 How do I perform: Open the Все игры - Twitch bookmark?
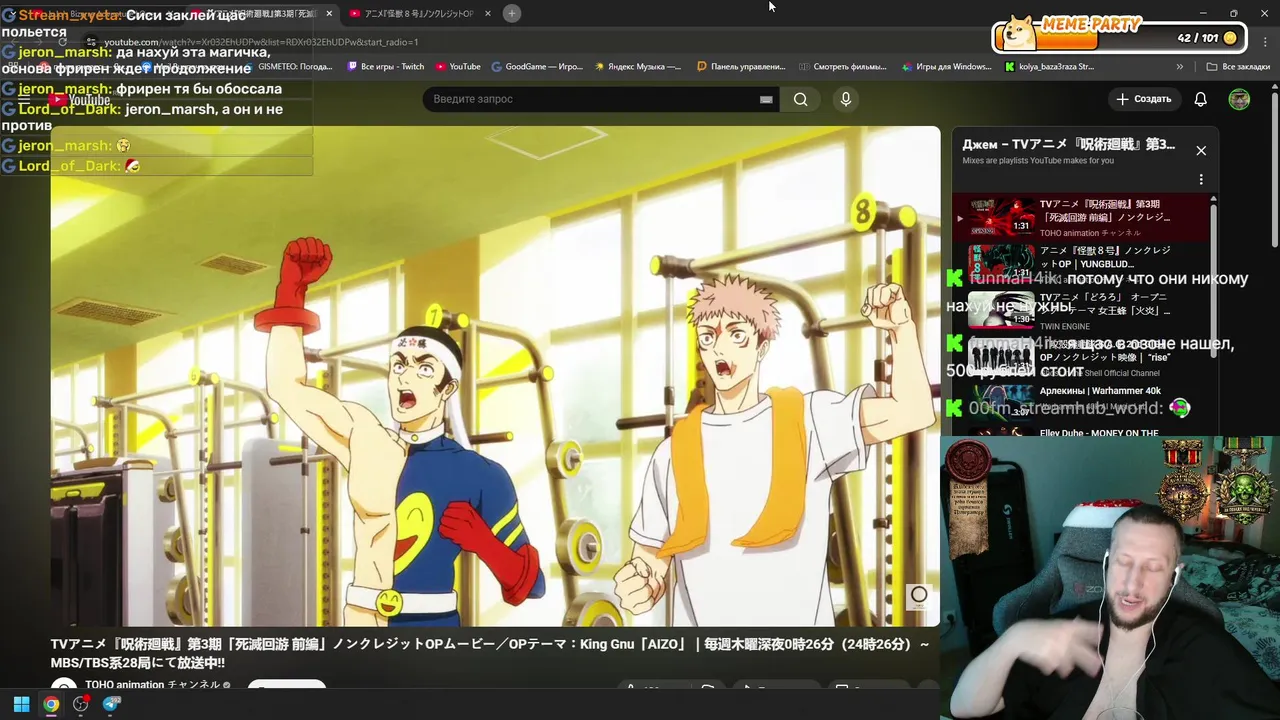click(x=386, y=67)
